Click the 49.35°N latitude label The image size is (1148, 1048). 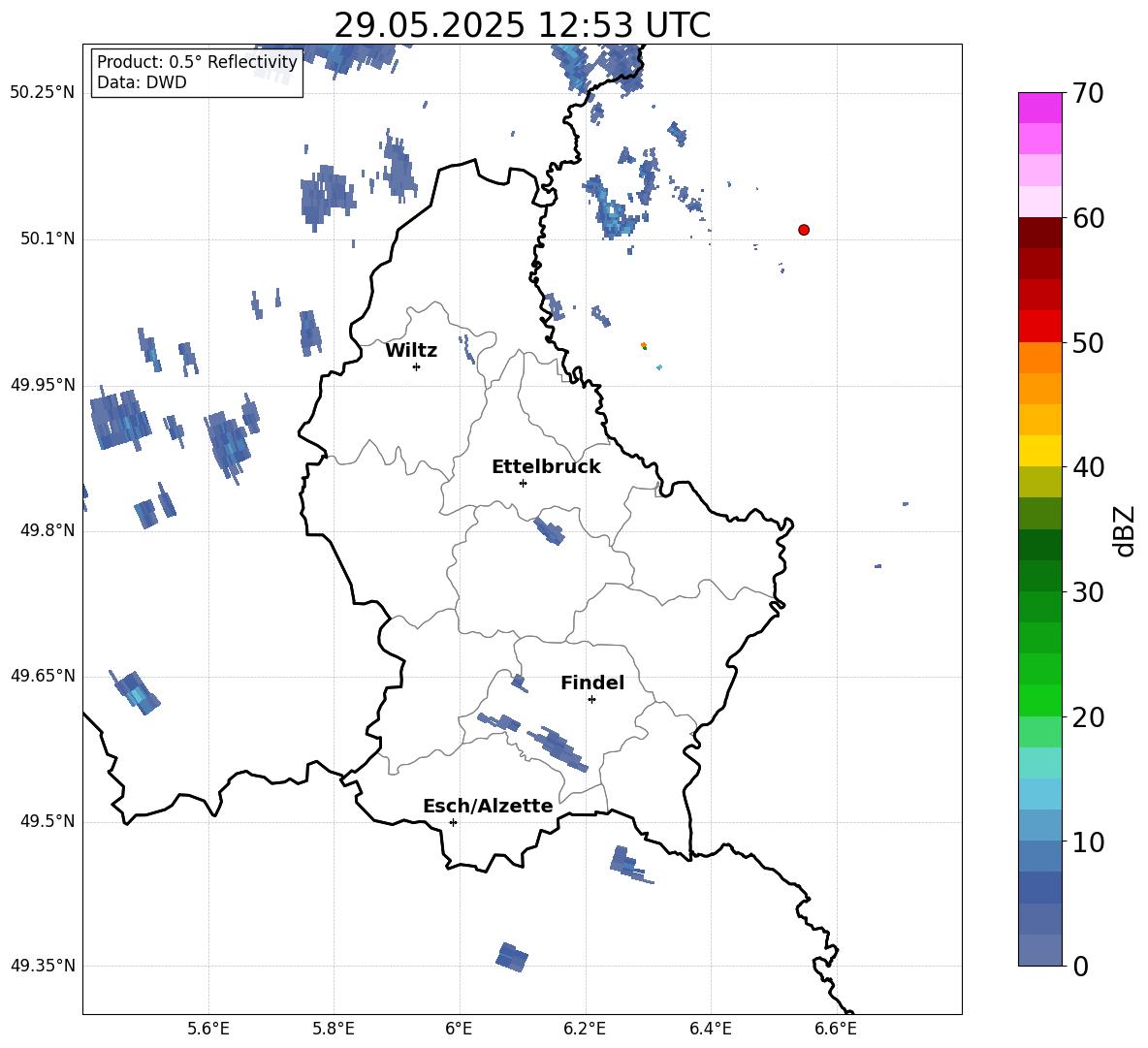[x=43, y=966]
